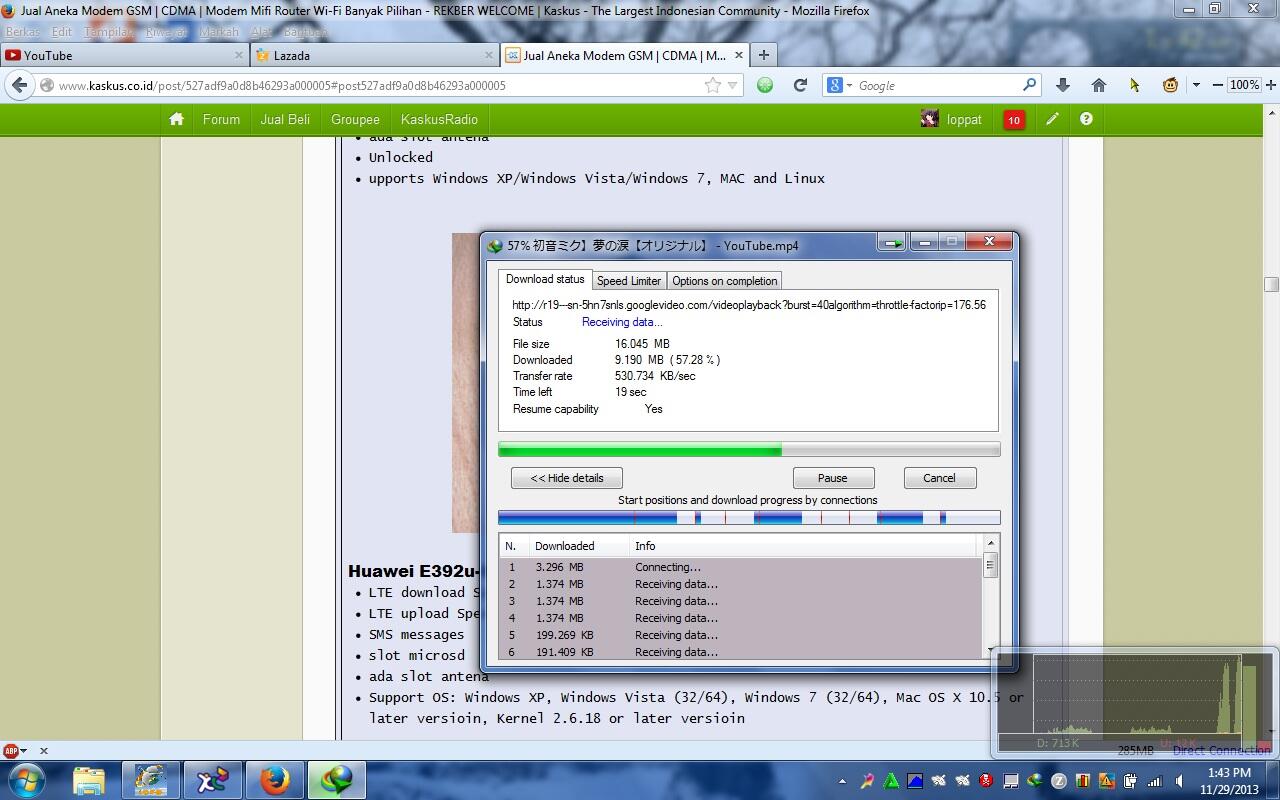1280x800 pixels.
Task: Open the Forum link in Kaskus navbar
Action: click(x=221, y=119)
